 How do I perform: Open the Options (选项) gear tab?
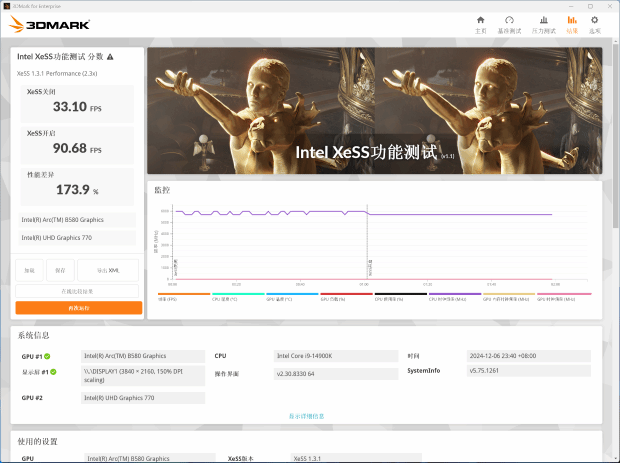pyautogui.click(x=594, y=25)
